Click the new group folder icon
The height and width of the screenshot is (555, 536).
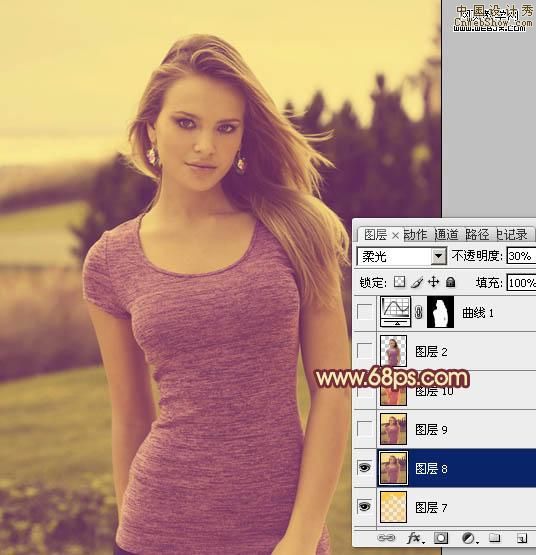[495, 538]
